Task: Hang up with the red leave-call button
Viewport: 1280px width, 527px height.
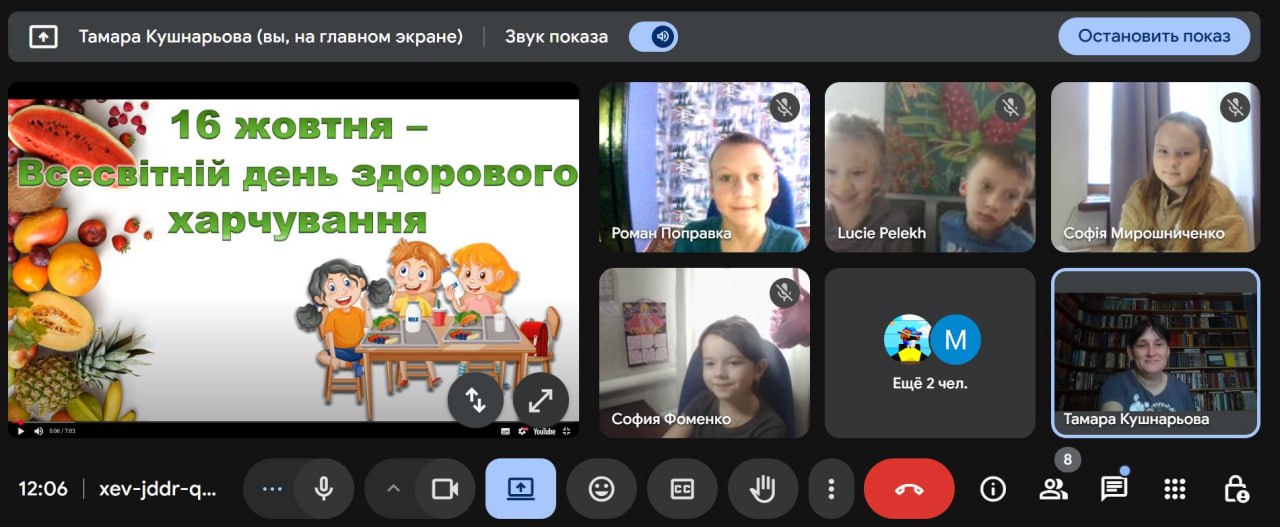Action: click(908, 488)
